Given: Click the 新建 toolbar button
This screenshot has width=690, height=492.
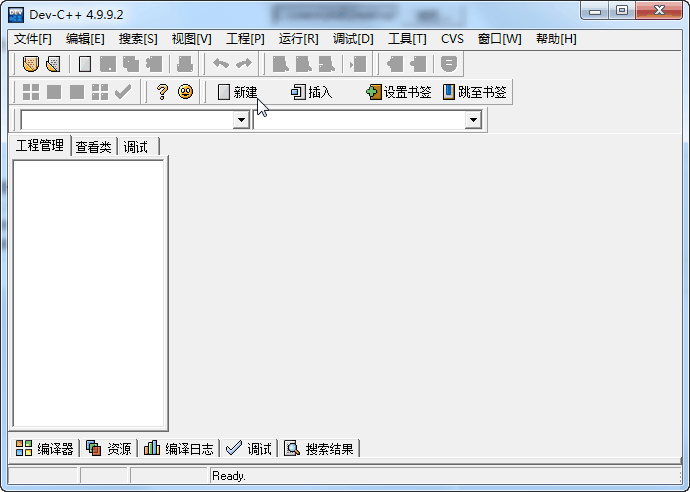Looking at the screenshot, I should (238, 92).
